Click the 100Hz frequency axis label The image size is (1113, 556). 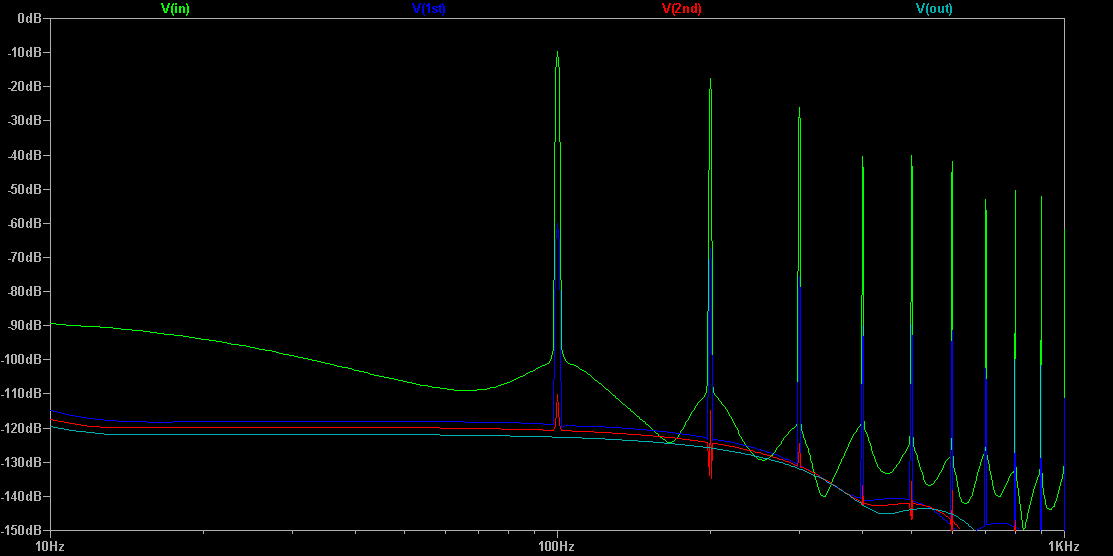pos(556,547)
